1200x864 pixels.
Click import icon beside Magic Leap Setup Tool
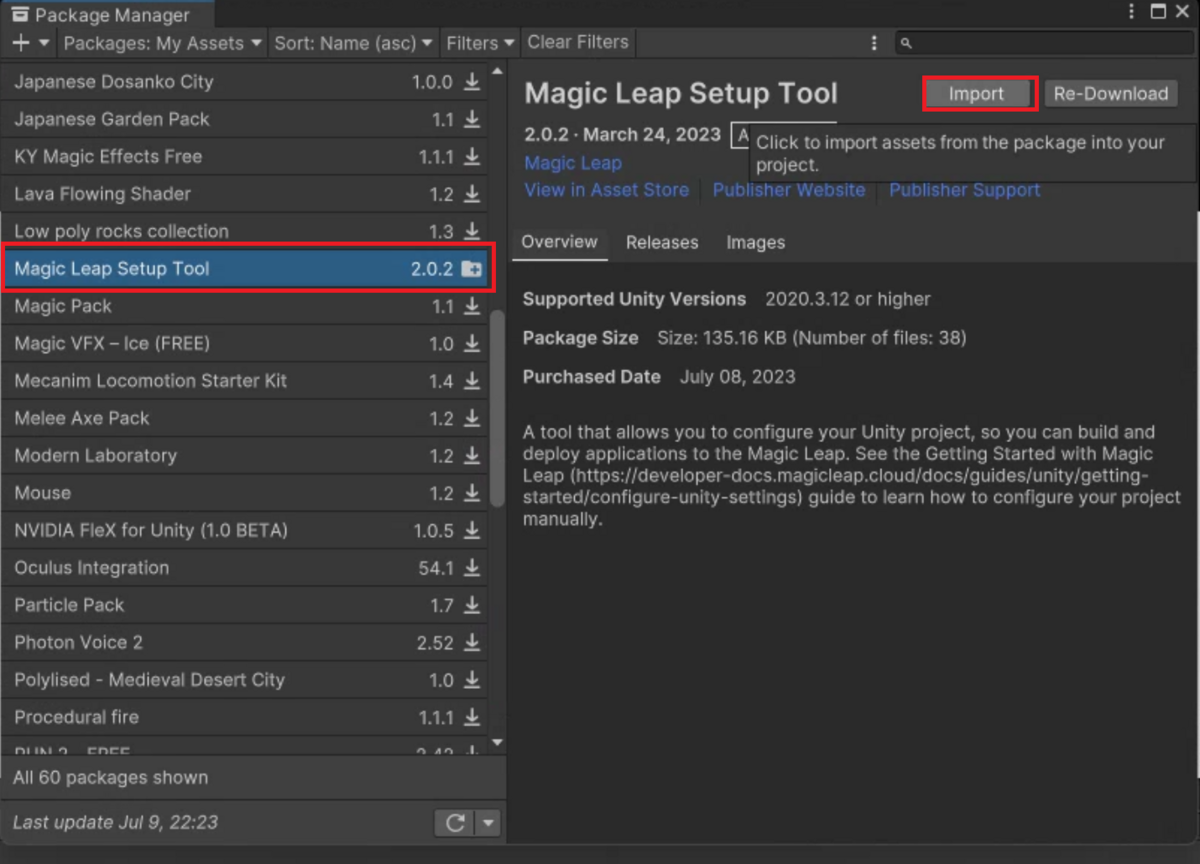[x=471, y=269]
